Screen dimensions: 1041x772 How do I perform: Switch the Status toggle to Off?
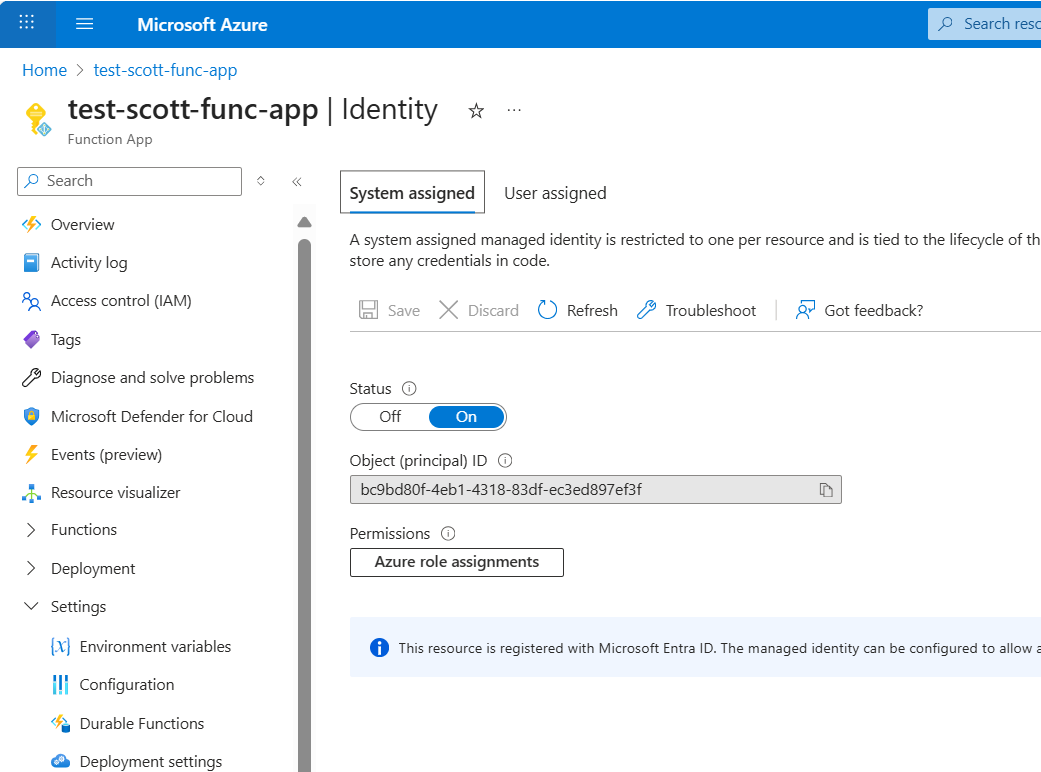(x=390, y=417)
